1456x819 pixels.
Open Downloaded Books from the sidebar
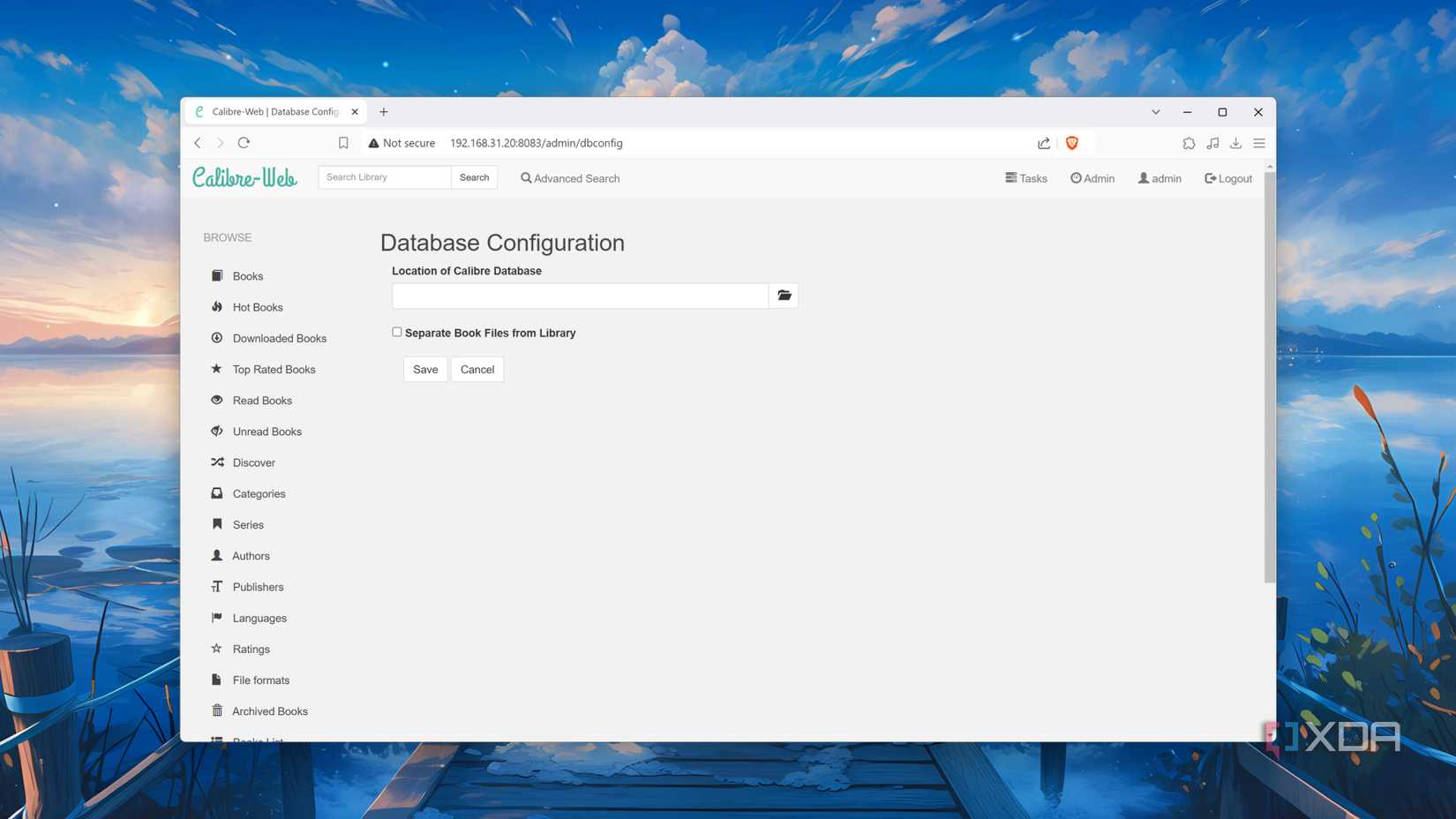(x=279, y=338)
